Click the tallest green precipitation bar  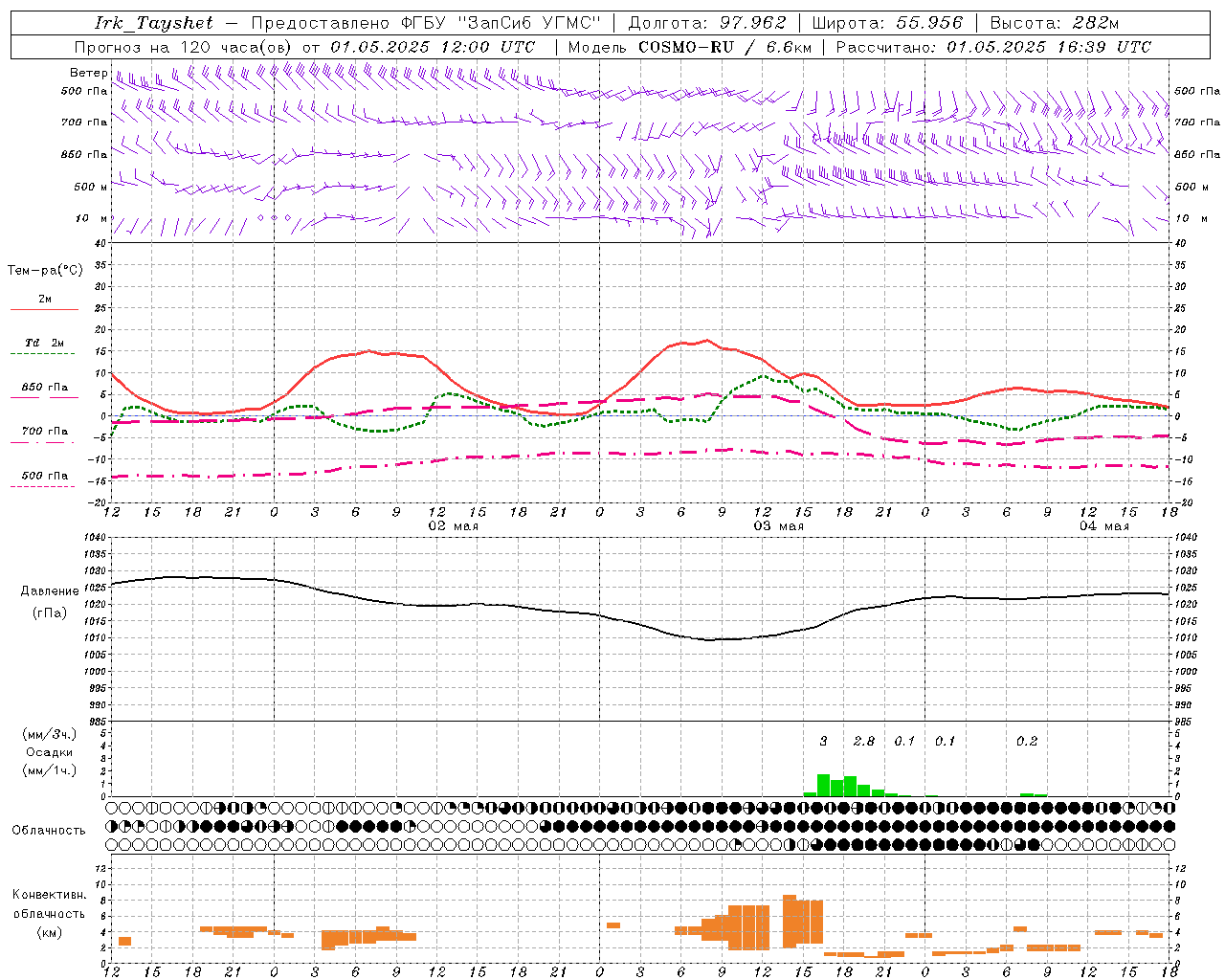823,785
